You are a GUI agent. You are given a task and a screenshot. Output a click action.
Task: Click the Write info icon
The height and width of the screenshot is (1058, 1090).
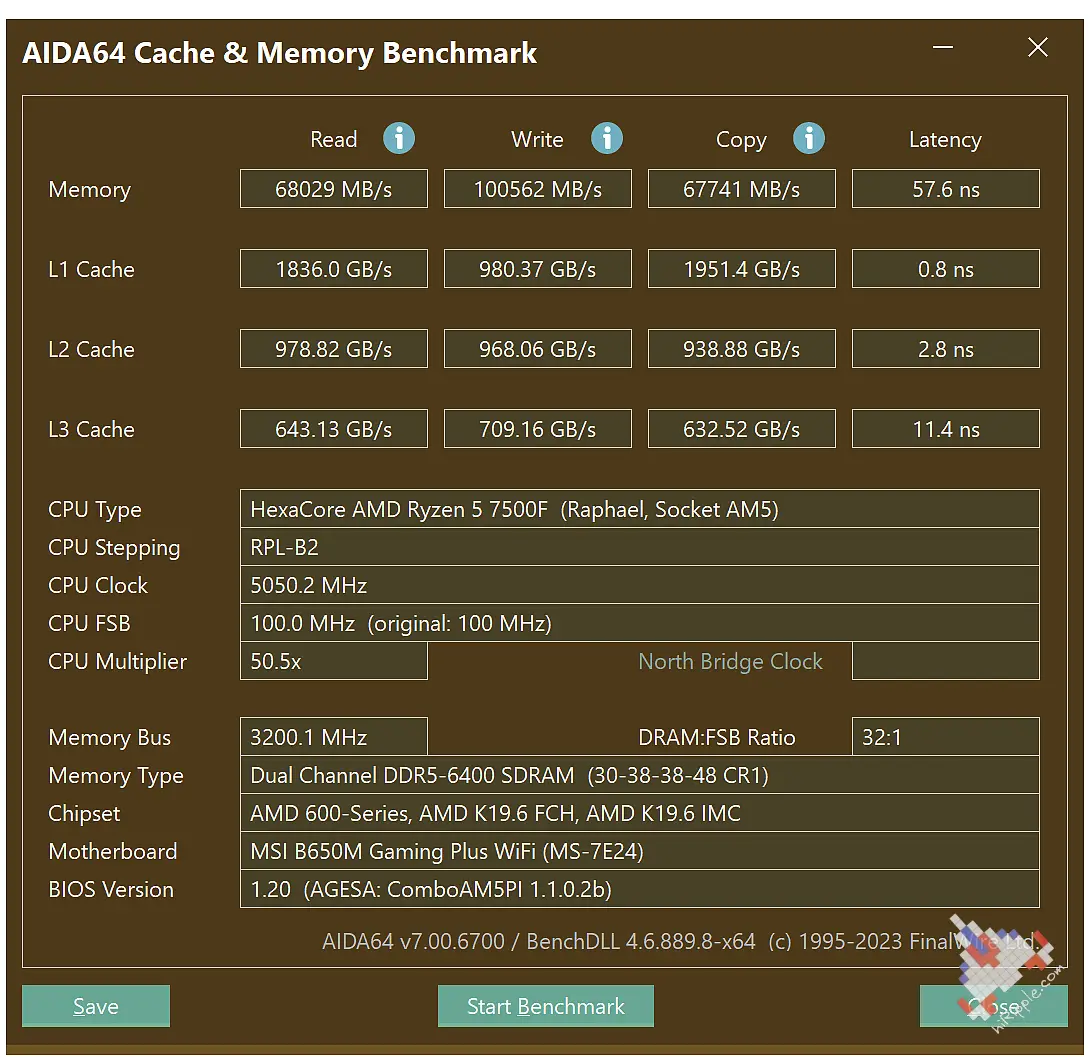tap(607, 138)
